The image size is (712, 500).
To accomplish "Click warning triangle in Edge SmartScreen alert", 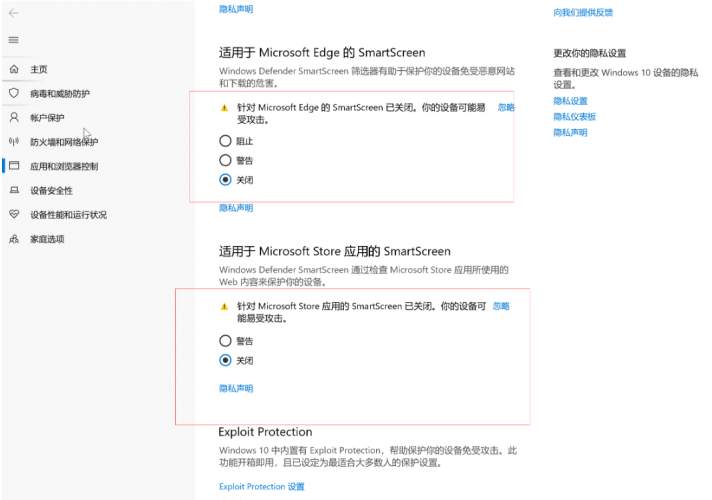I will point(224,108).
